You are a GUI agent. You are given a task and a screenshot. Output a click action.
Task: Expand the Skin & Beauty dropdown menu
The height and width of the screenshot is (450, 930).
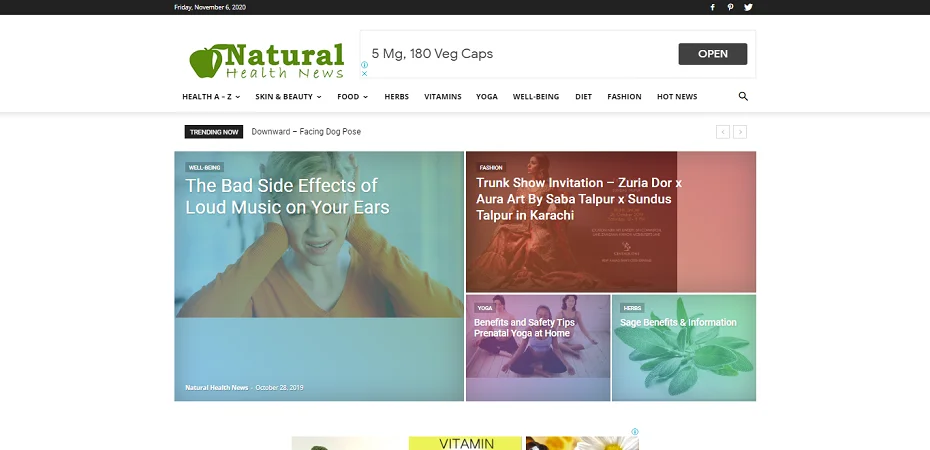[x=288, y=97]
